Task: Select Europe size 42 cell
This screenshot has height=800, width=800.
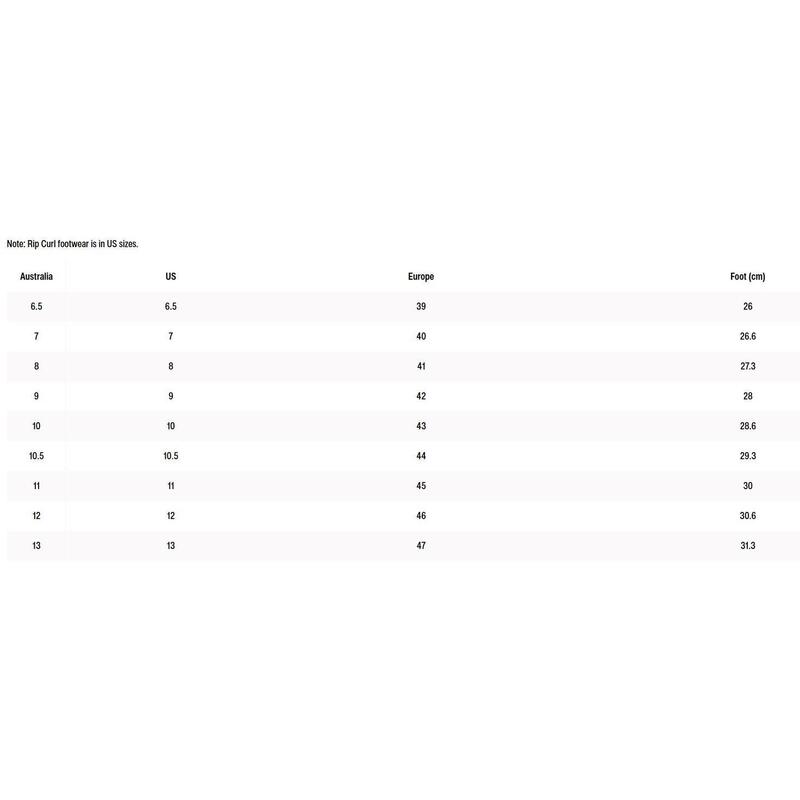Action: 421,396
